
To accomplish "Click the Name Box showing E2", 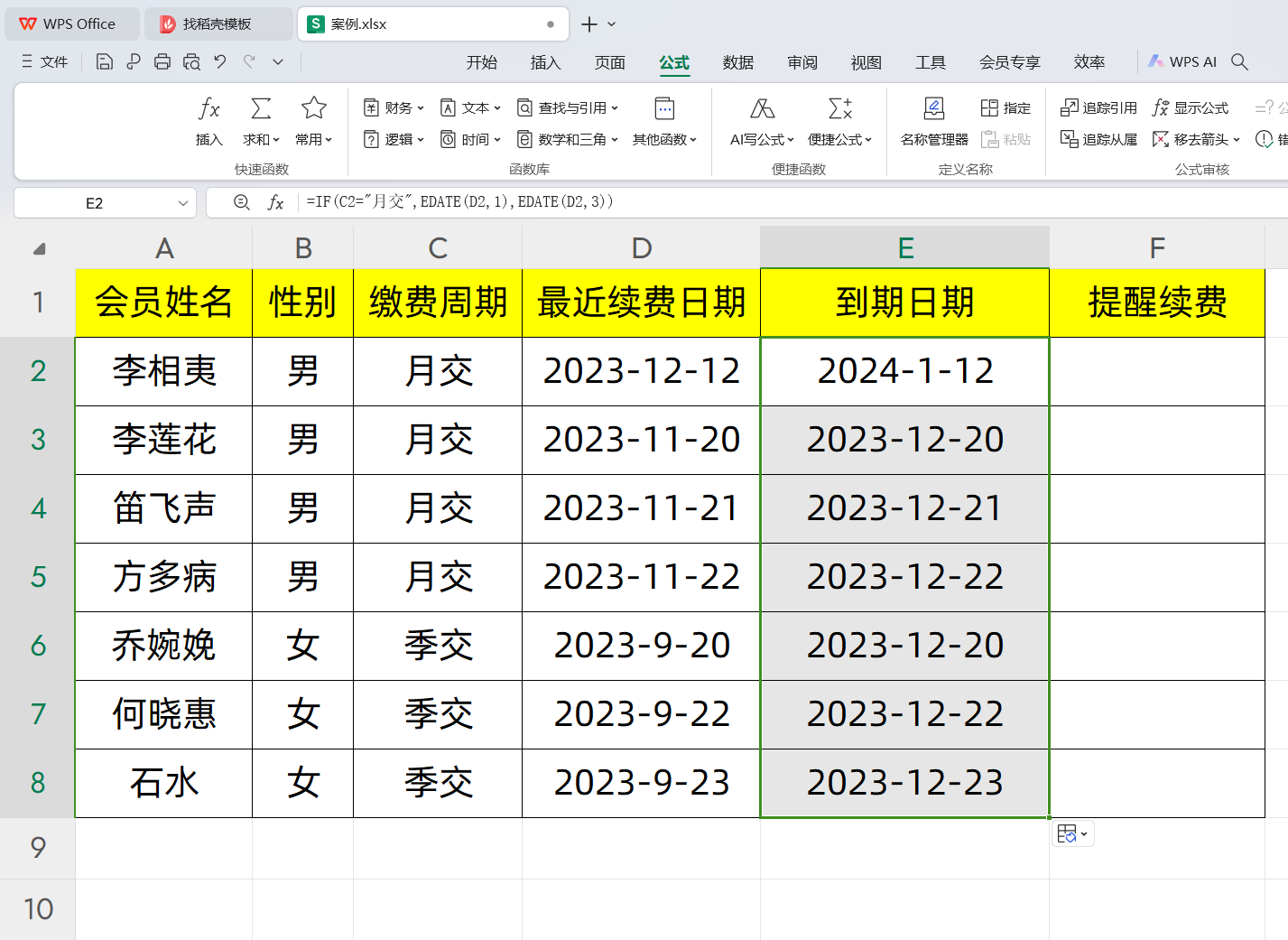I will tap(95, 203).
